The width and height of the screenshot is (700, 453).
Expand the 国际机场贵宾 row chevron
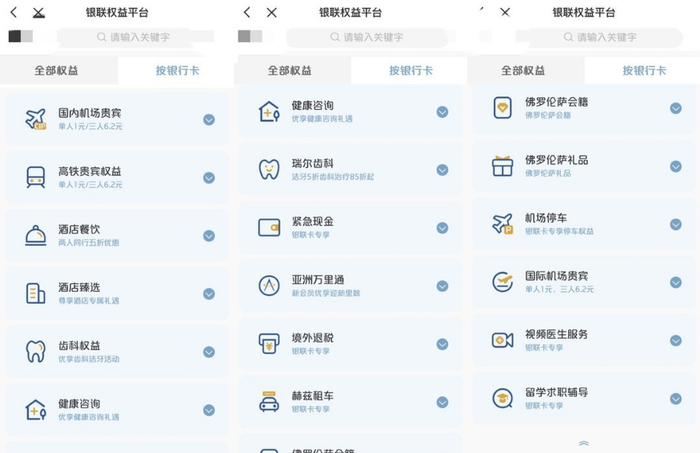pyautogui.click(x=676, y=282)
